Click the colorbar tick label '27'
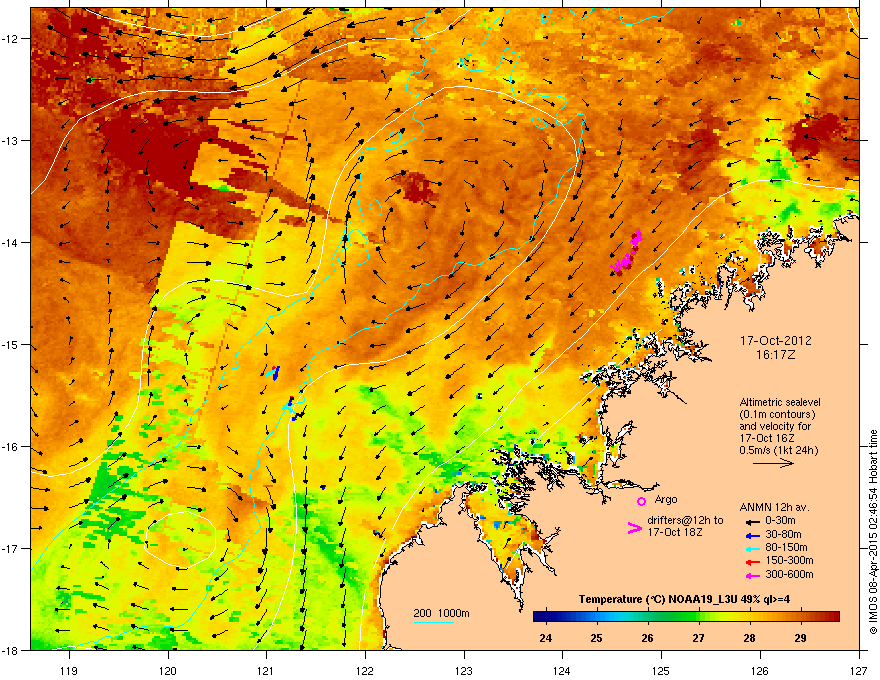The image size is (880, 680). [x=698, y=638]
